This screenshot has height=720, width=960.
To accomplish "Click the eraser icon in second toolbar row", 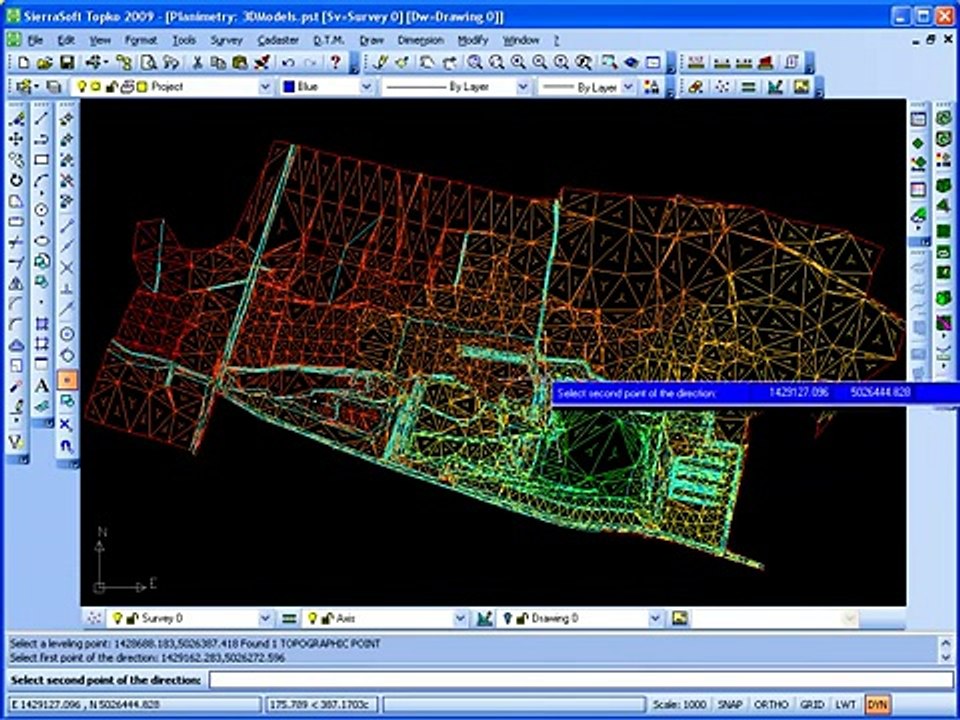I will tap(696, 87).
